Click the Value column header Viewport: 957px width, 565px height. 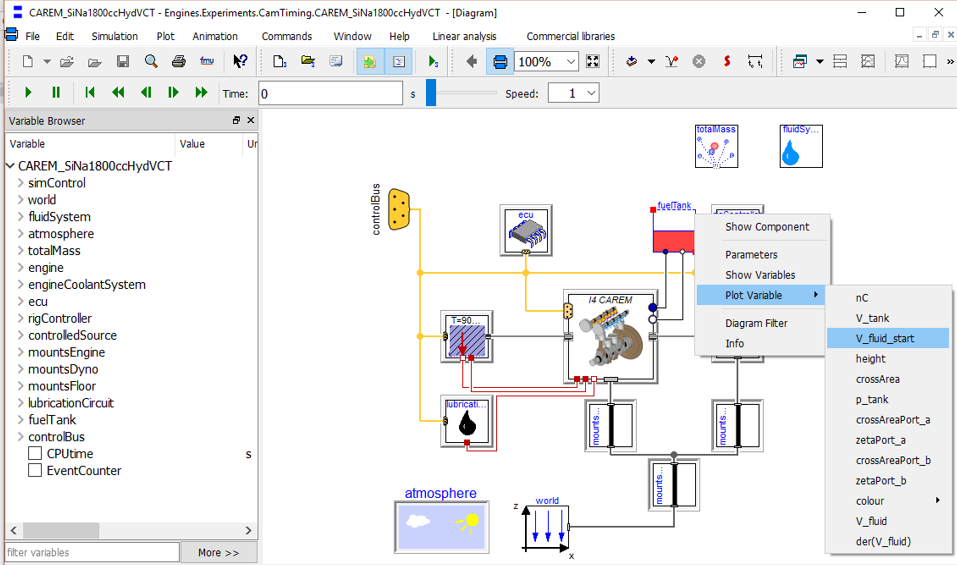pos(208,143)
